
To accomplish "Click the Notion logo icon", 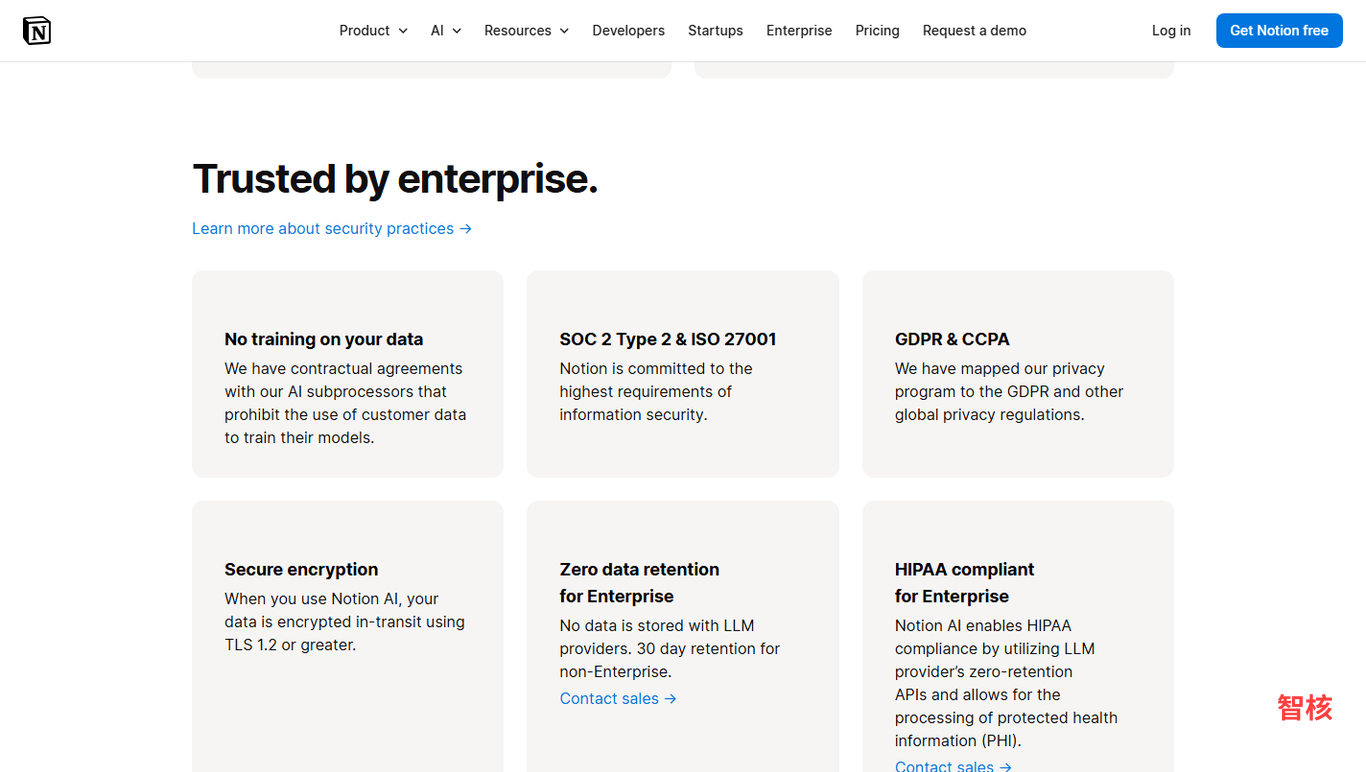I will (37, 31).
